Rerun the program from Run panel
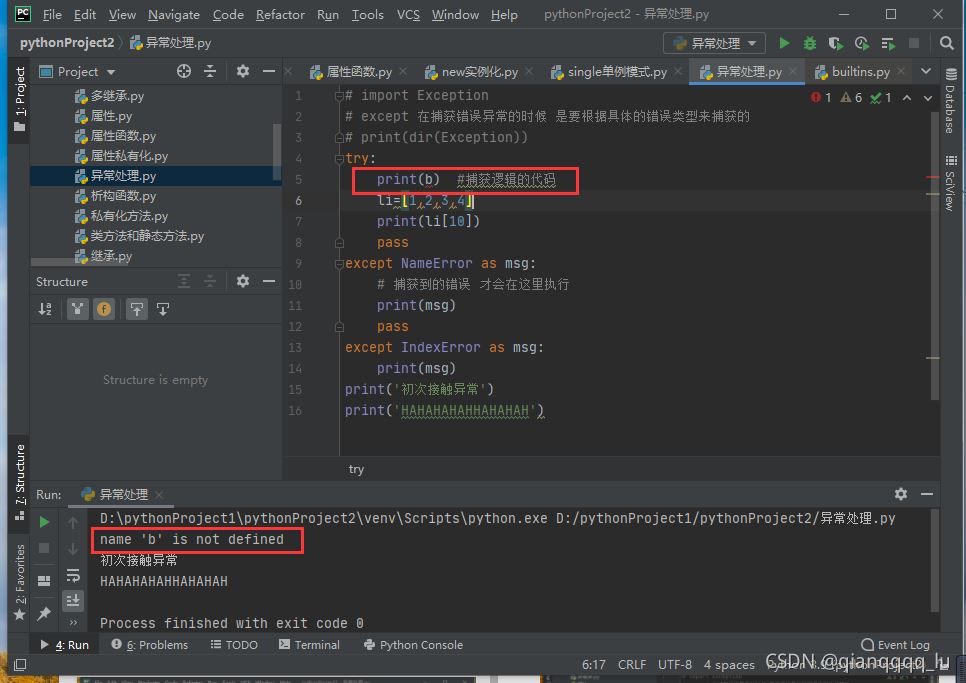This screenshot has height=683, width=966. click(44, 522)
